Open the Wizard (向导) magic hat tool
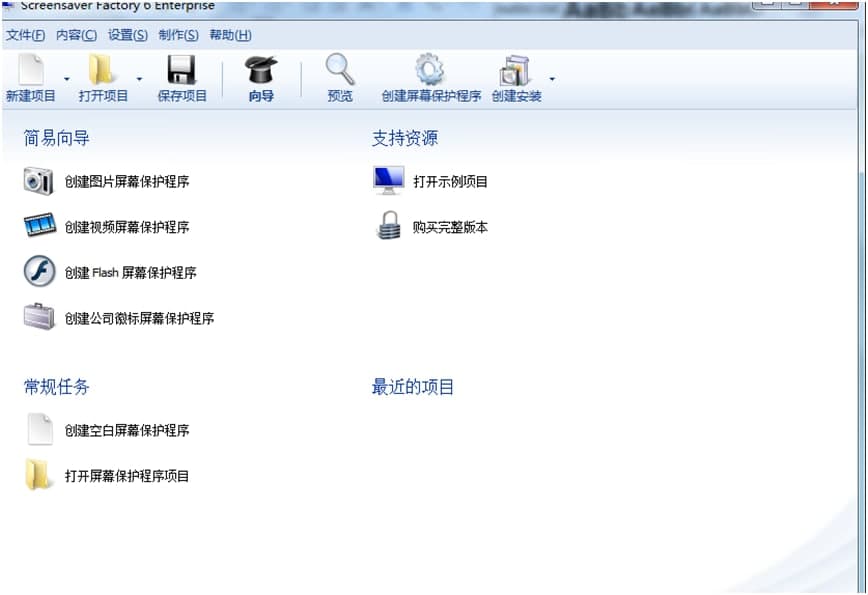The height and width of the screenshot is (595, 868). click(261, 75)
